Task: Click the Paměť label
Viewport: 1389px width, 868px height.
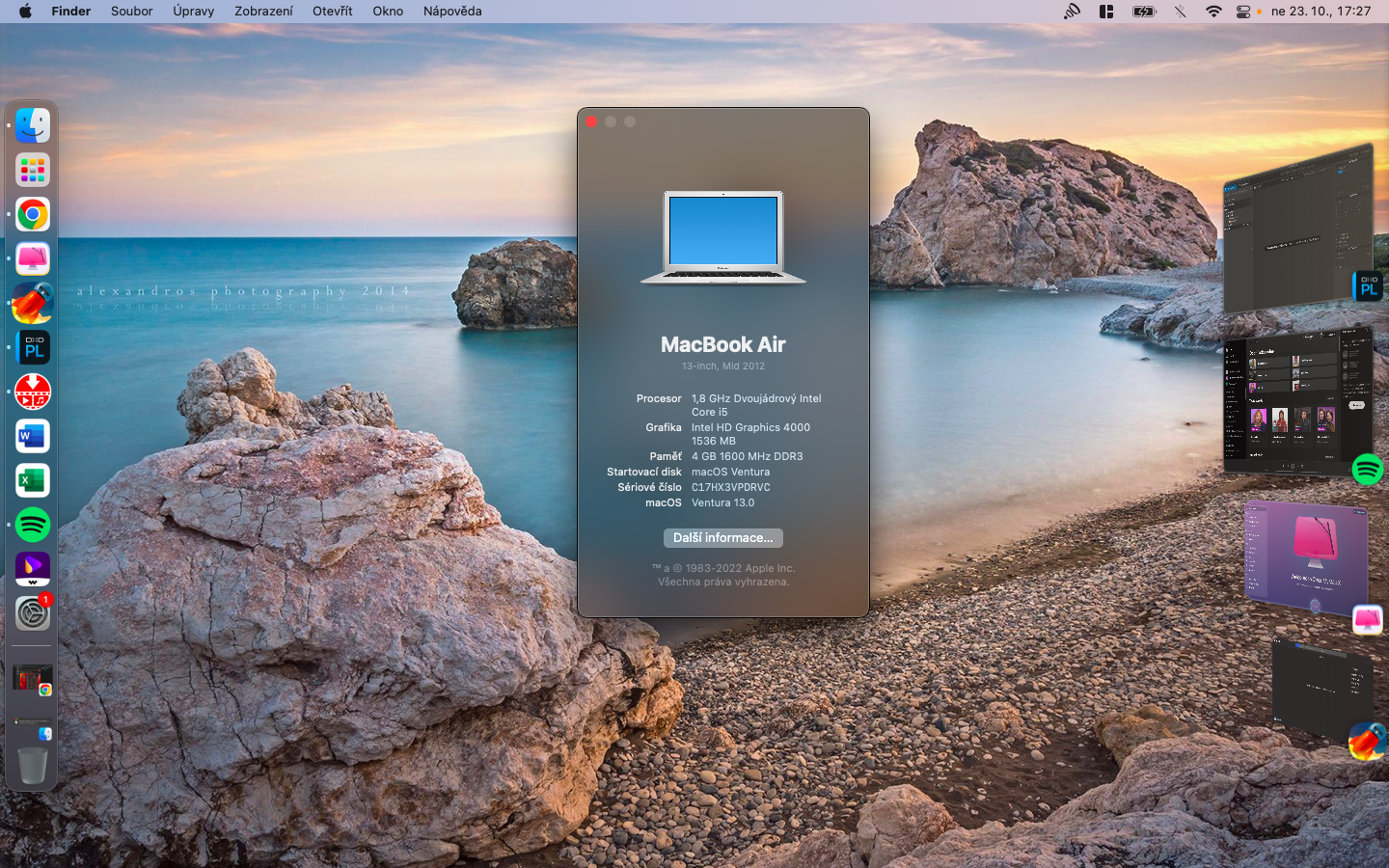Action: 666,456
